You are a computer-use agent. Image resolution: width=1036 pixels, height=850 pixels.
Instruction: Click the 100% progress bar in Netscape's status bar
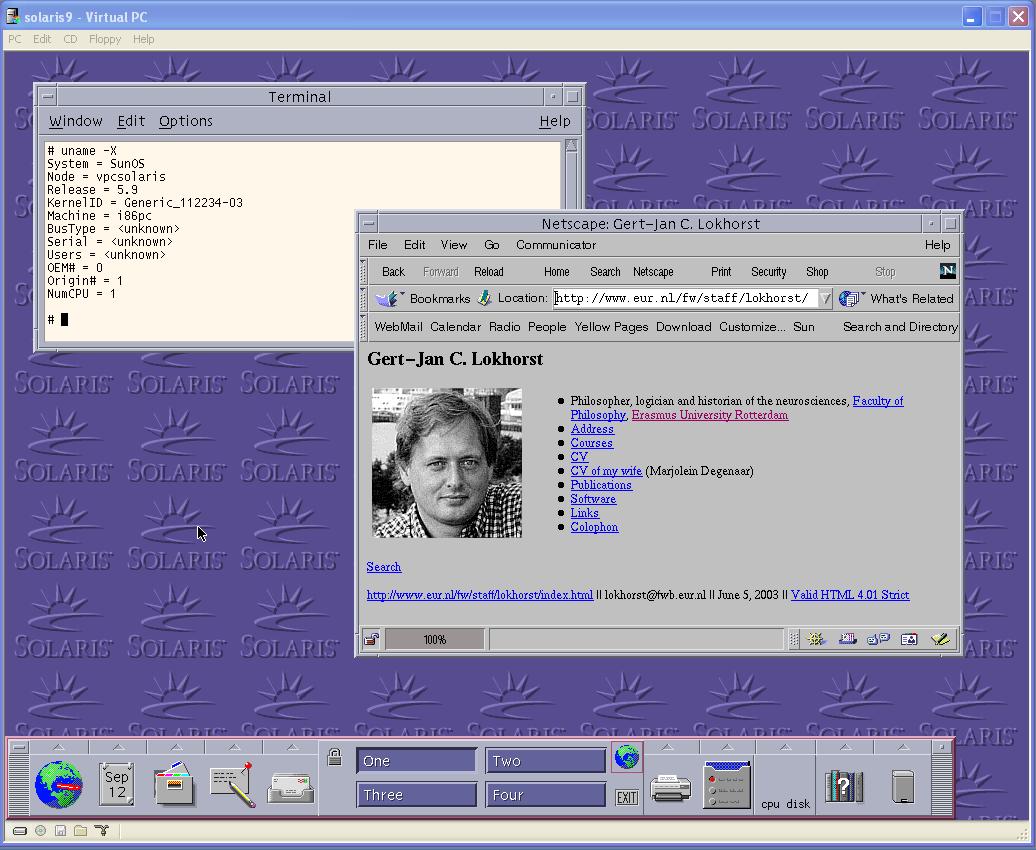pos(435,639)
